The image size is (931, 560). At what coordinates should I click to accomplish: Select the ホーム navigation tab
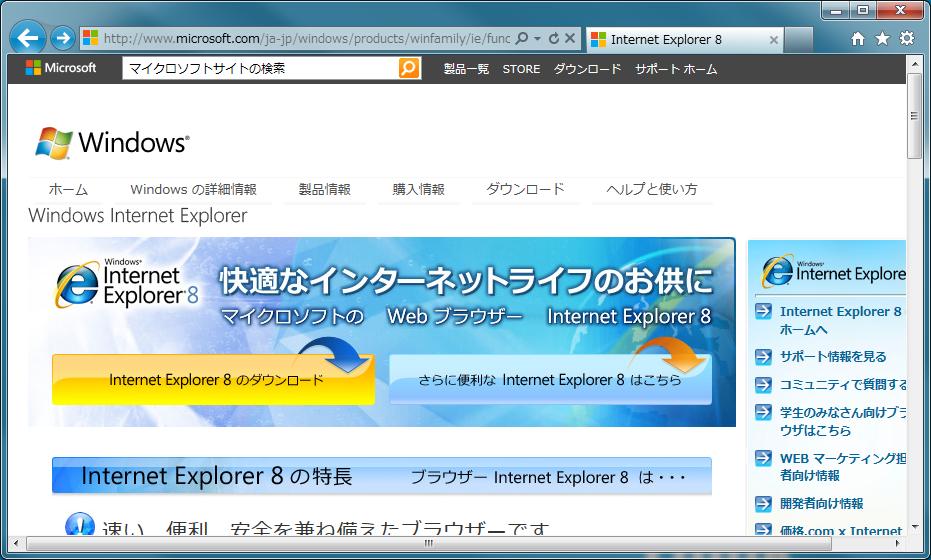pyautogui.click(x=68, y=189)
